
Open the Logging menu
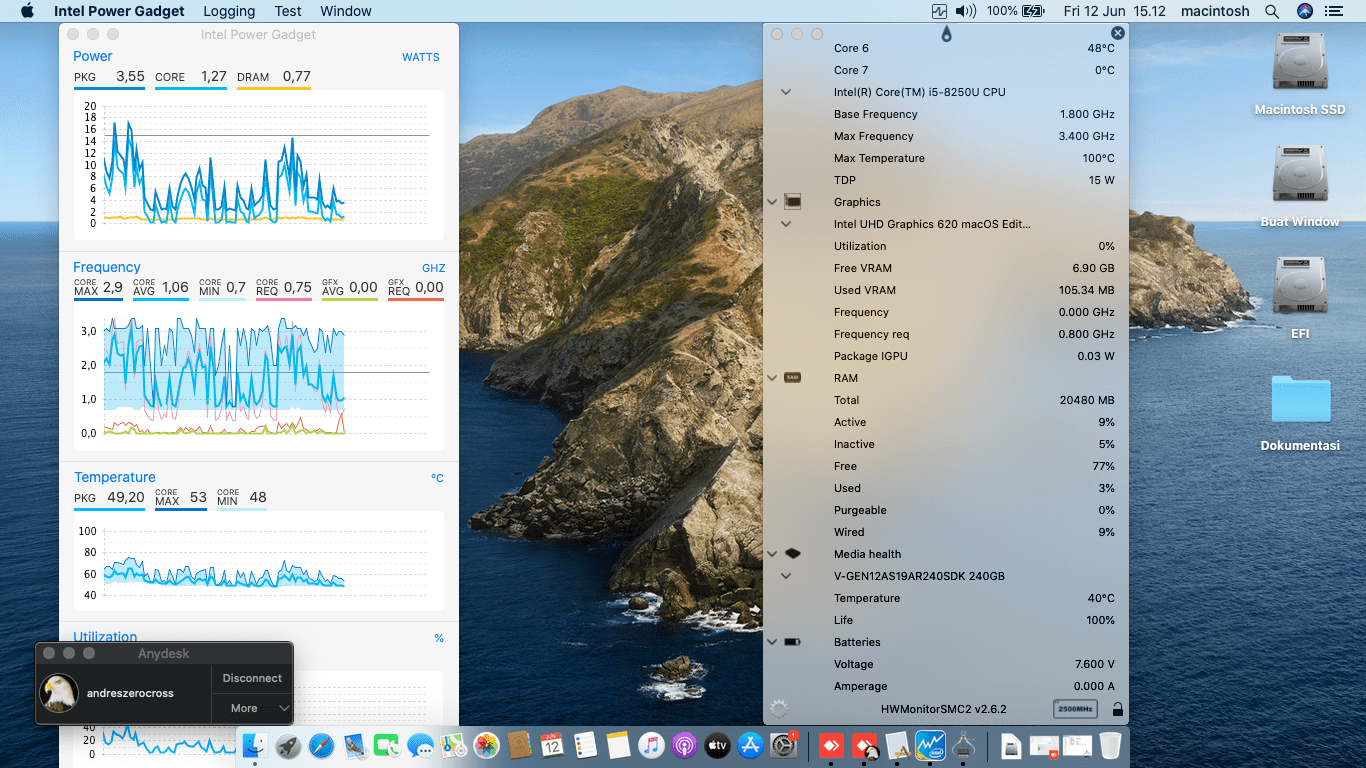pos(229,11)
